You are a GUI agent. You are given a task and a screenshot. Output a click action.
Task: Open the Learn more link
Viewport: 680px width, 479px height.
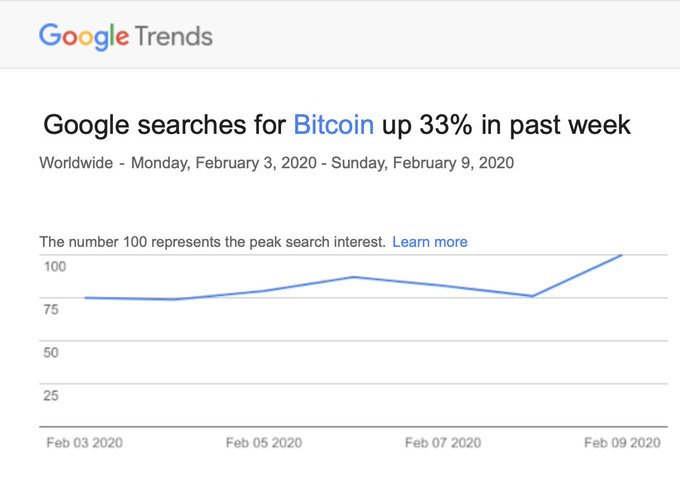(x=430, y=242)
